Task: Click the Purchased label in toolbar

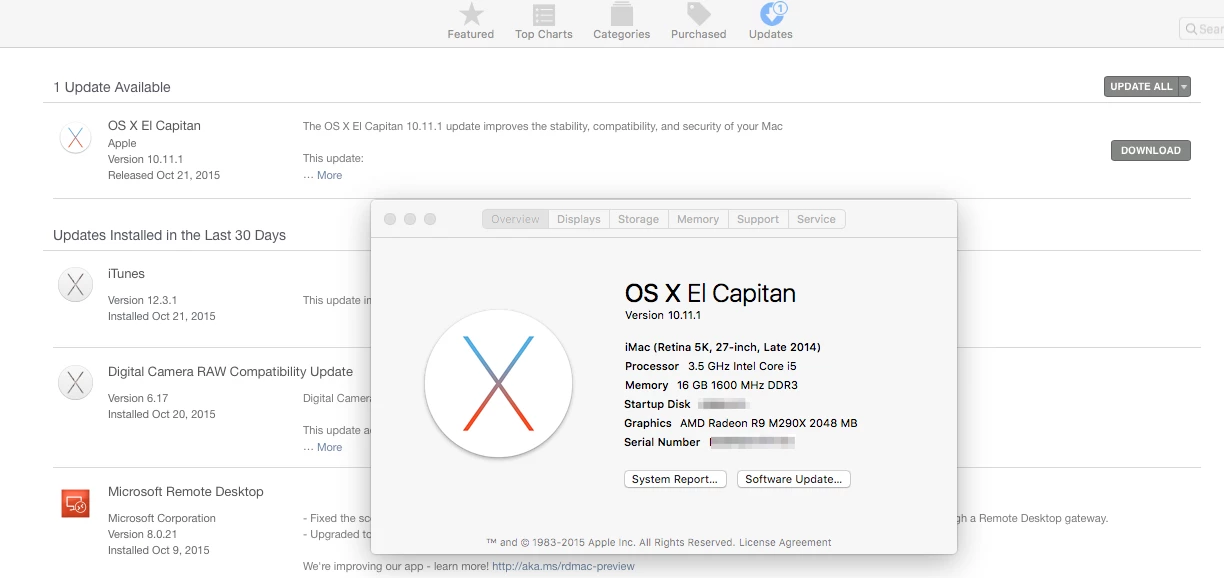Action: (699, 34)
